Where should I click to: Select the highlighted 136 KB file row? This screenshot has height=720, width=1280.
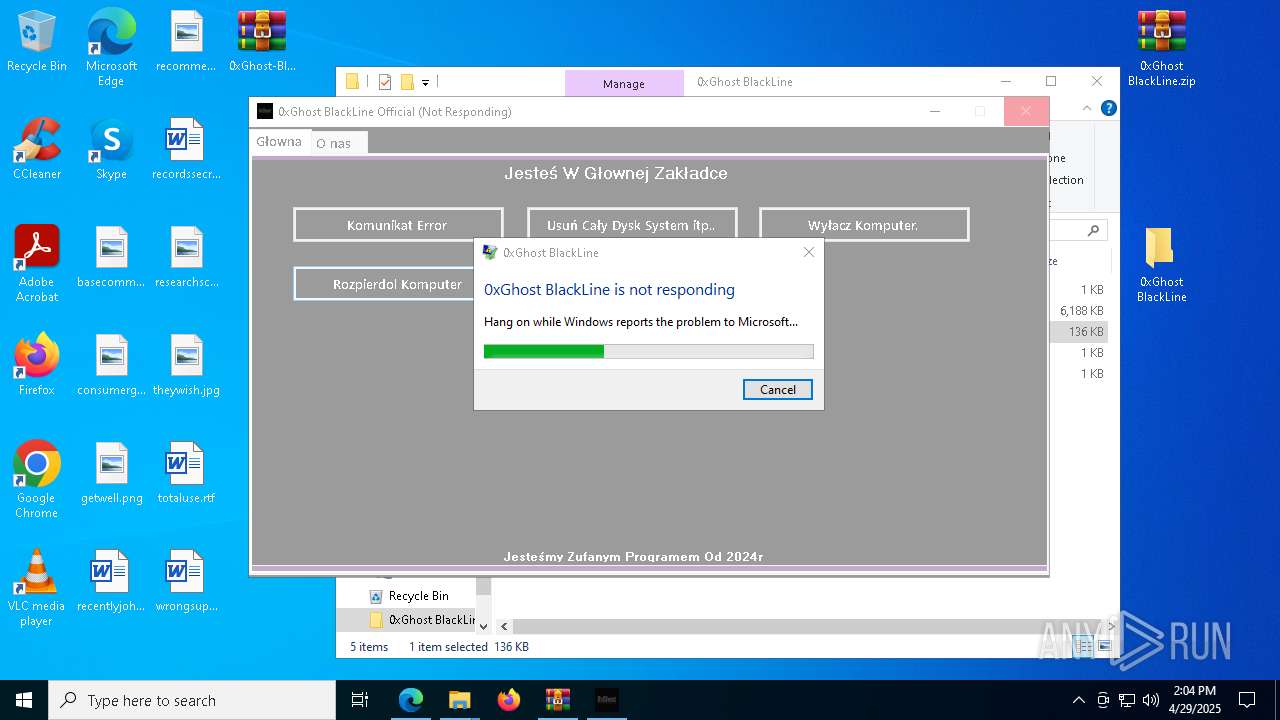tap(1079, 332)
